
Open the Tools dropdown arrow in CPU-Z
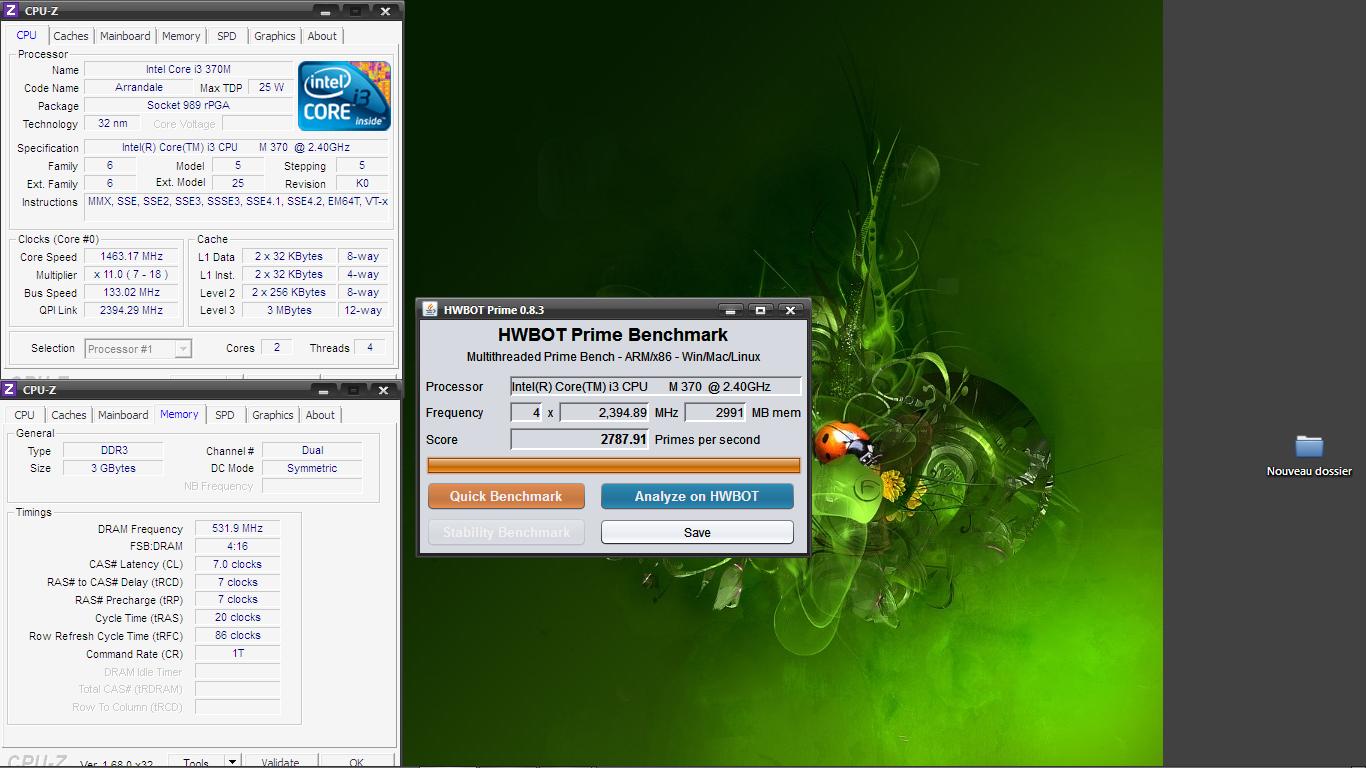pos(232,762)
